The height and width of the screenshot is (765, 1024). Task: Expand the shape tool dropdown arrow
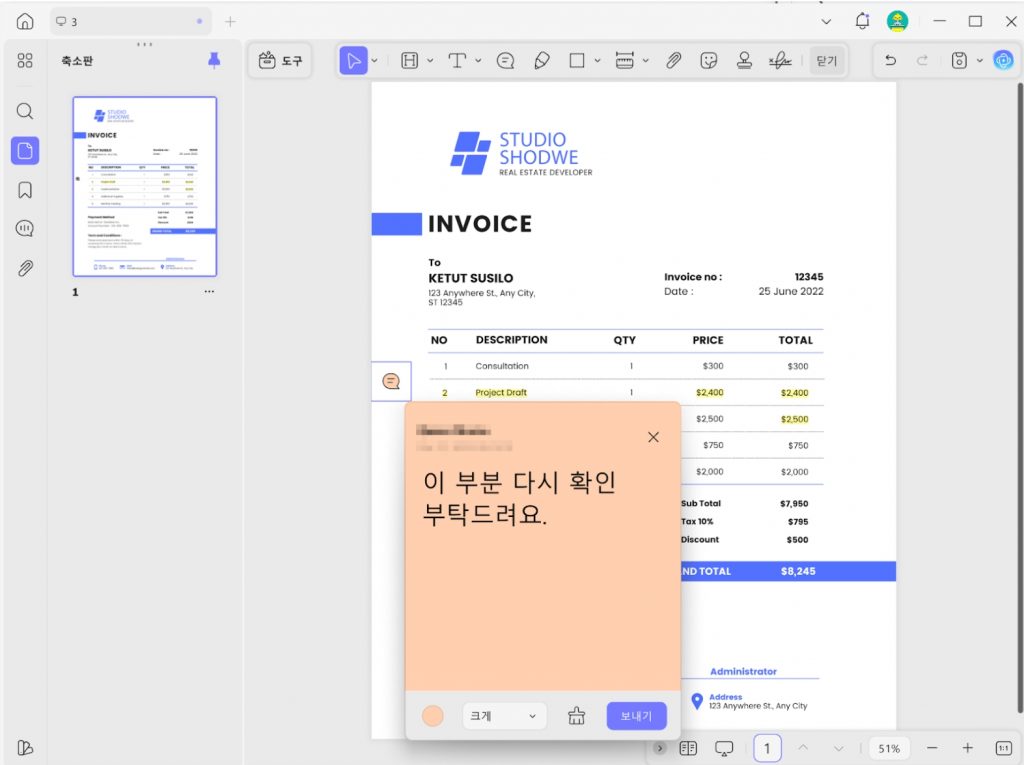coord(597,61)
